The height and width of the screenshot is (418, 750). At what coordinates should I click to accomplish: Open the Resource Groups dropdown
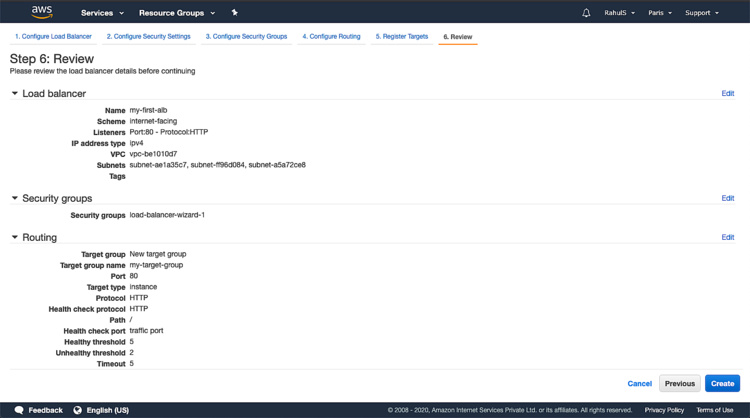click(177, 13)
